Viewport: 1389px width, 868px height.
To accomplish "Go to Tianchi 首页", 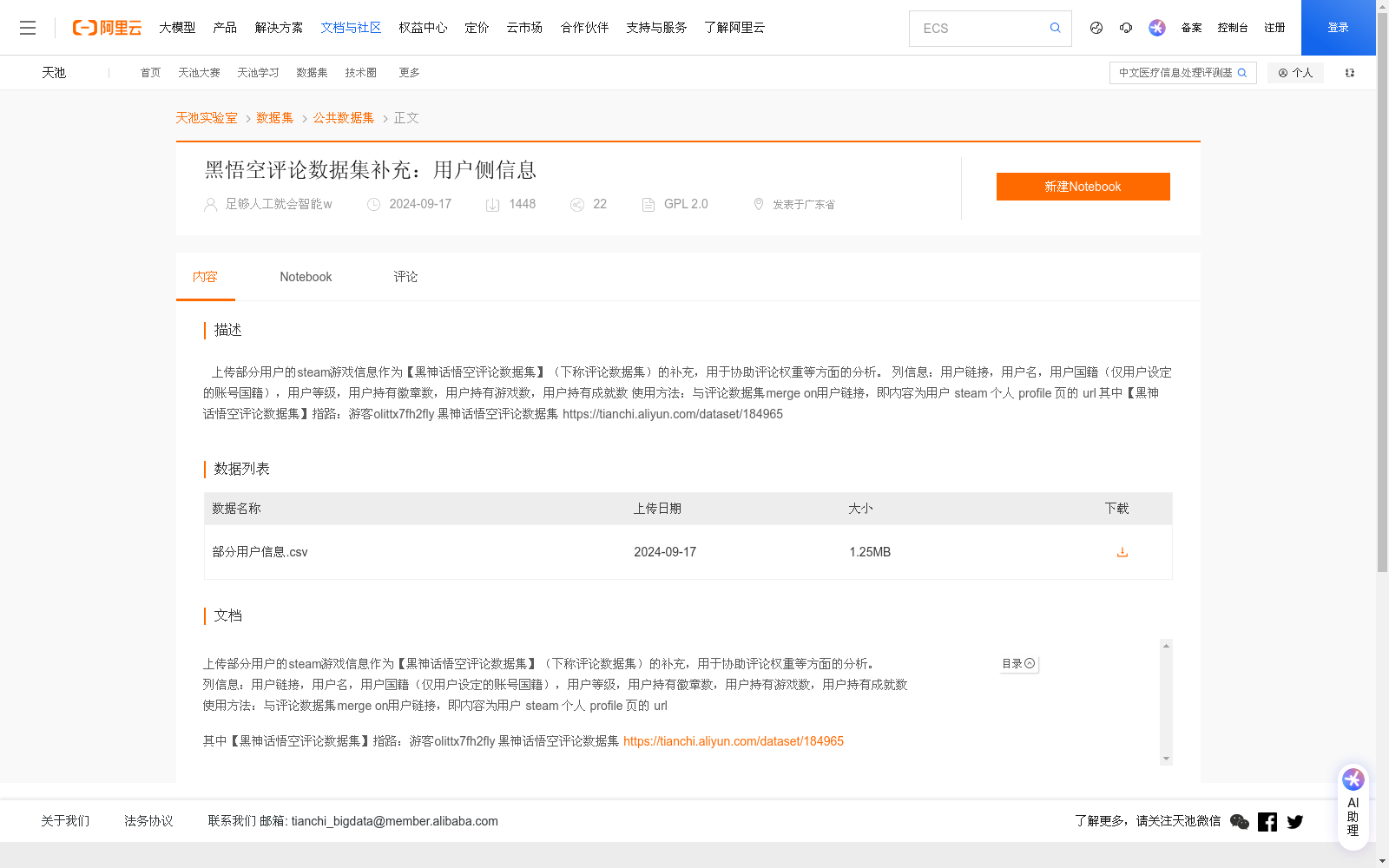I will pyautogui.click(x=150, y=73).
